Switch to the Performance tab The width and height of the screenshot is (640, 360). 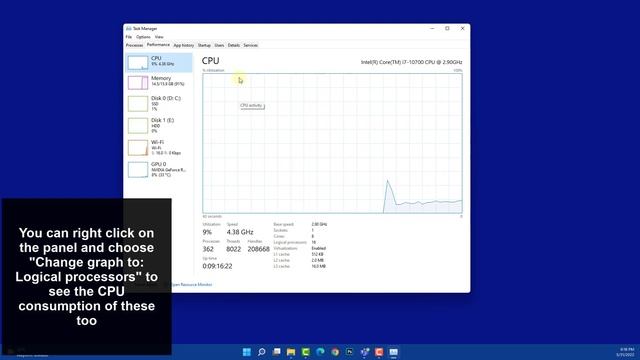pyautogui.click(x=158, y=45)
